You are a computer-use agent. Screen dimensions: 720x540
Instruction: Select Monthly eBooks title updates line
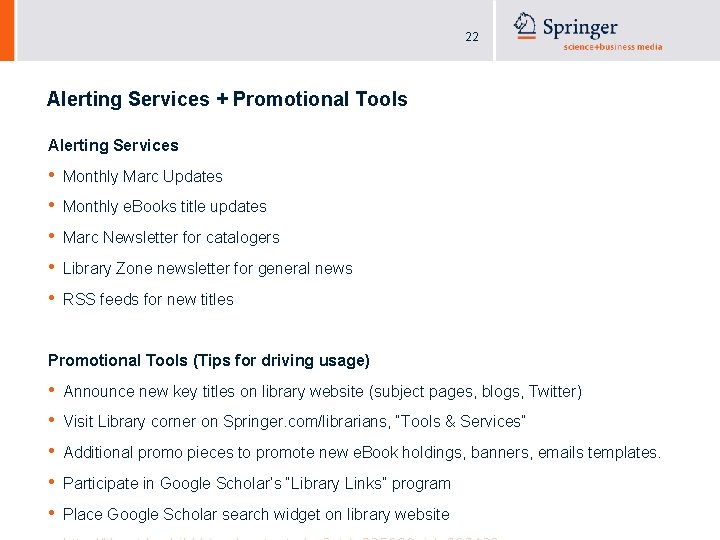[164, 207]
